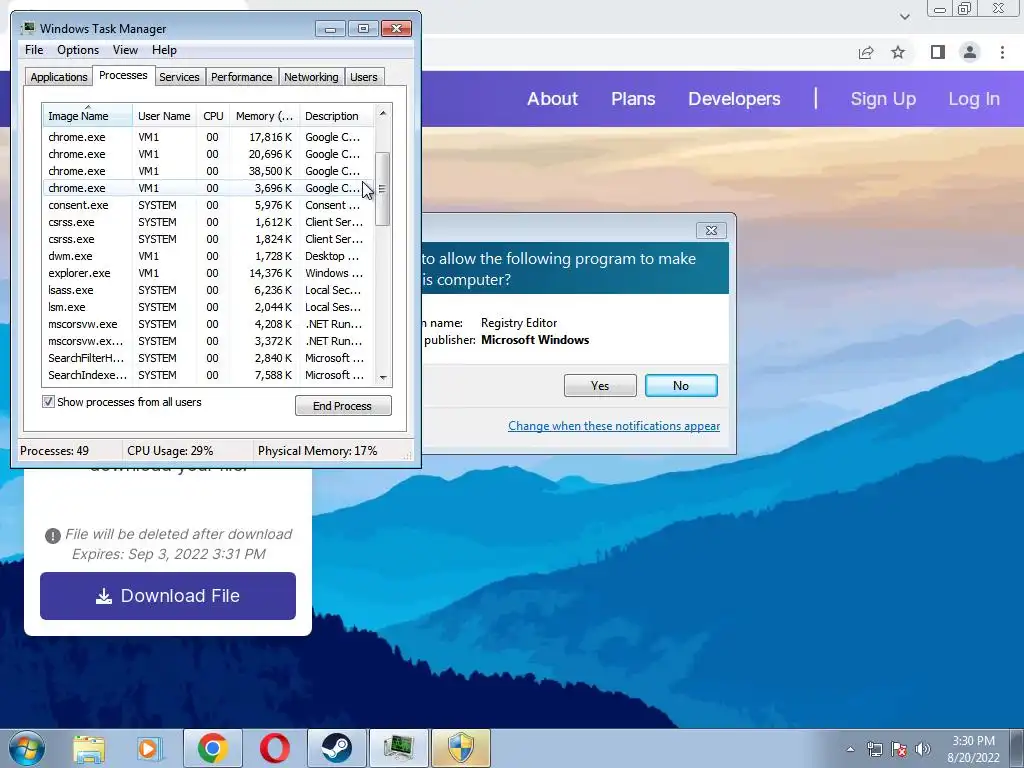Image resolution: width=1024 pixels, height=768 pixels.
Task: Open the volume speaker tray icon
Action: tap(922, 749)
